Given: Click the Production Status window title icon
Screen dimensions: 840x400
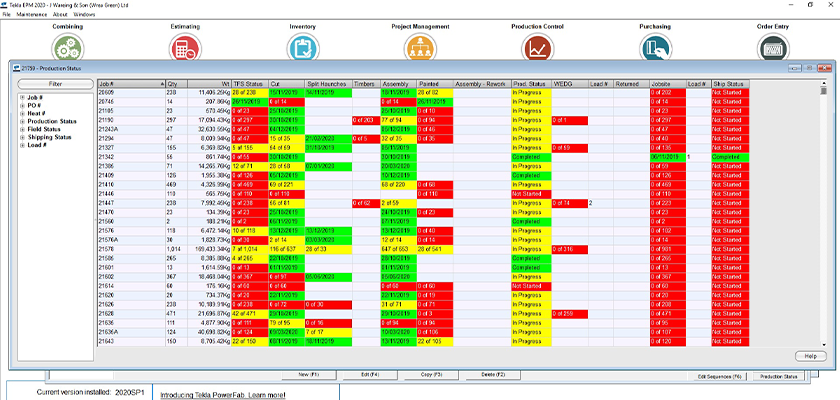Looking at the screenshot, I should pos(14,69).
